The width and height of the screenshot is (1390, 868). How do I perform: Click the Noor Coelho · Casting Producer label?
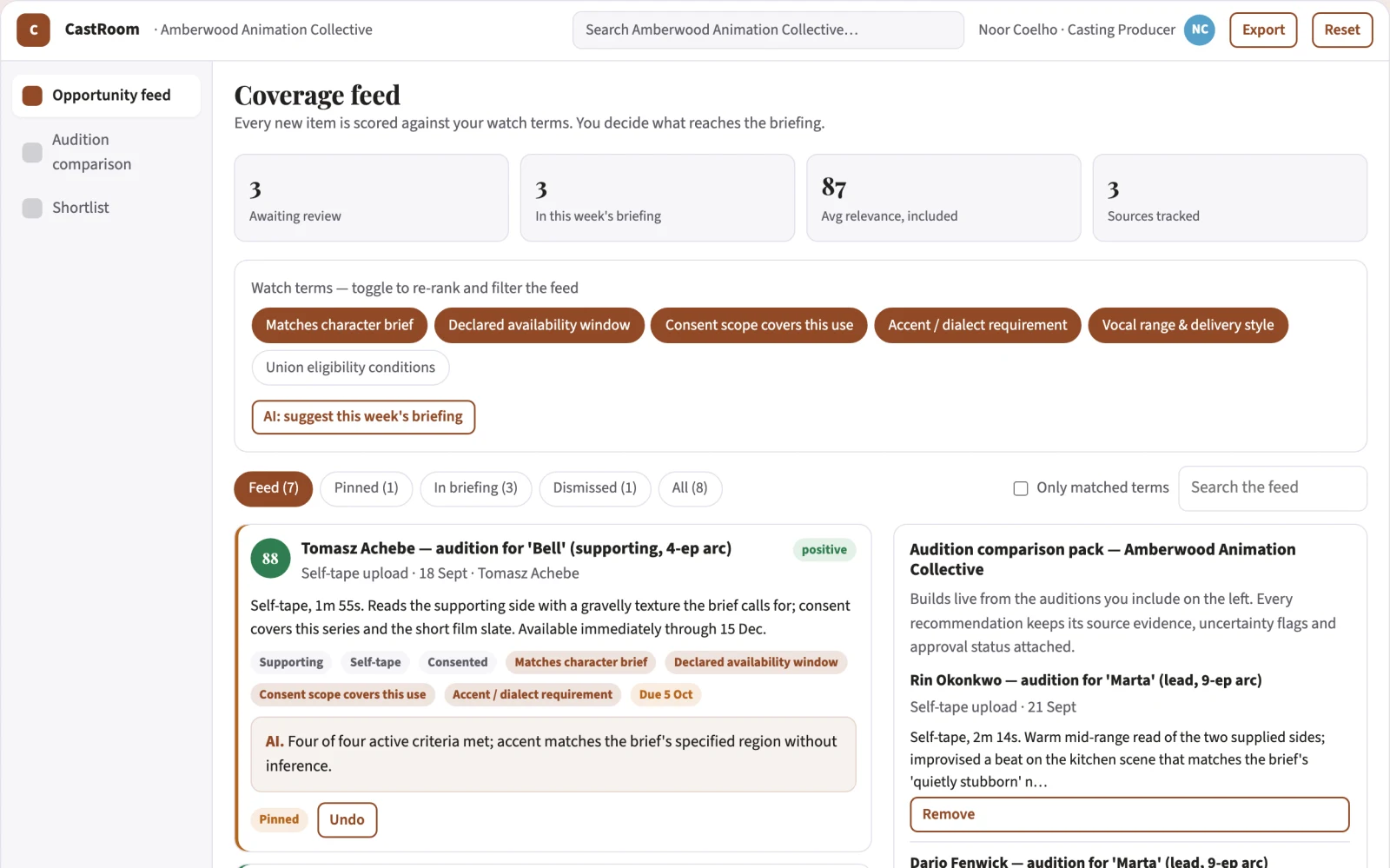pyautogui.click(x=1077, y=30)
